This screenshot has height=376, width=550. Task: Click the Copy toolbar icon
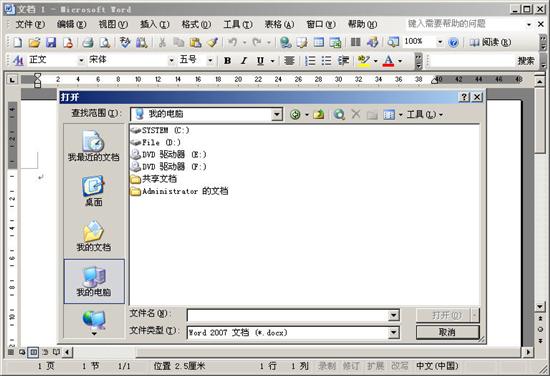point(179,42)
